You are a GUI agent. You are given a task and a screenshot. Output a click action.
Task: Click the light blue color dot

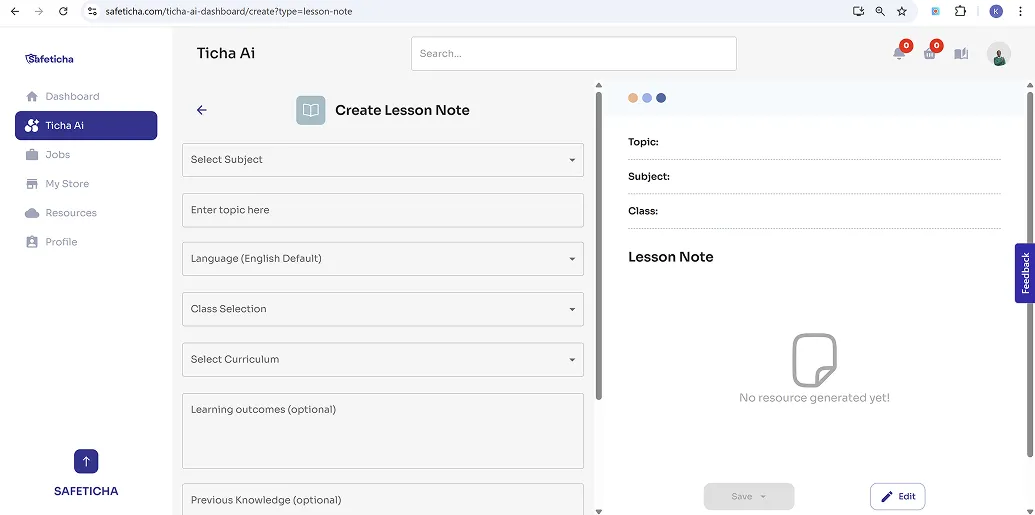tap(647, 98)
